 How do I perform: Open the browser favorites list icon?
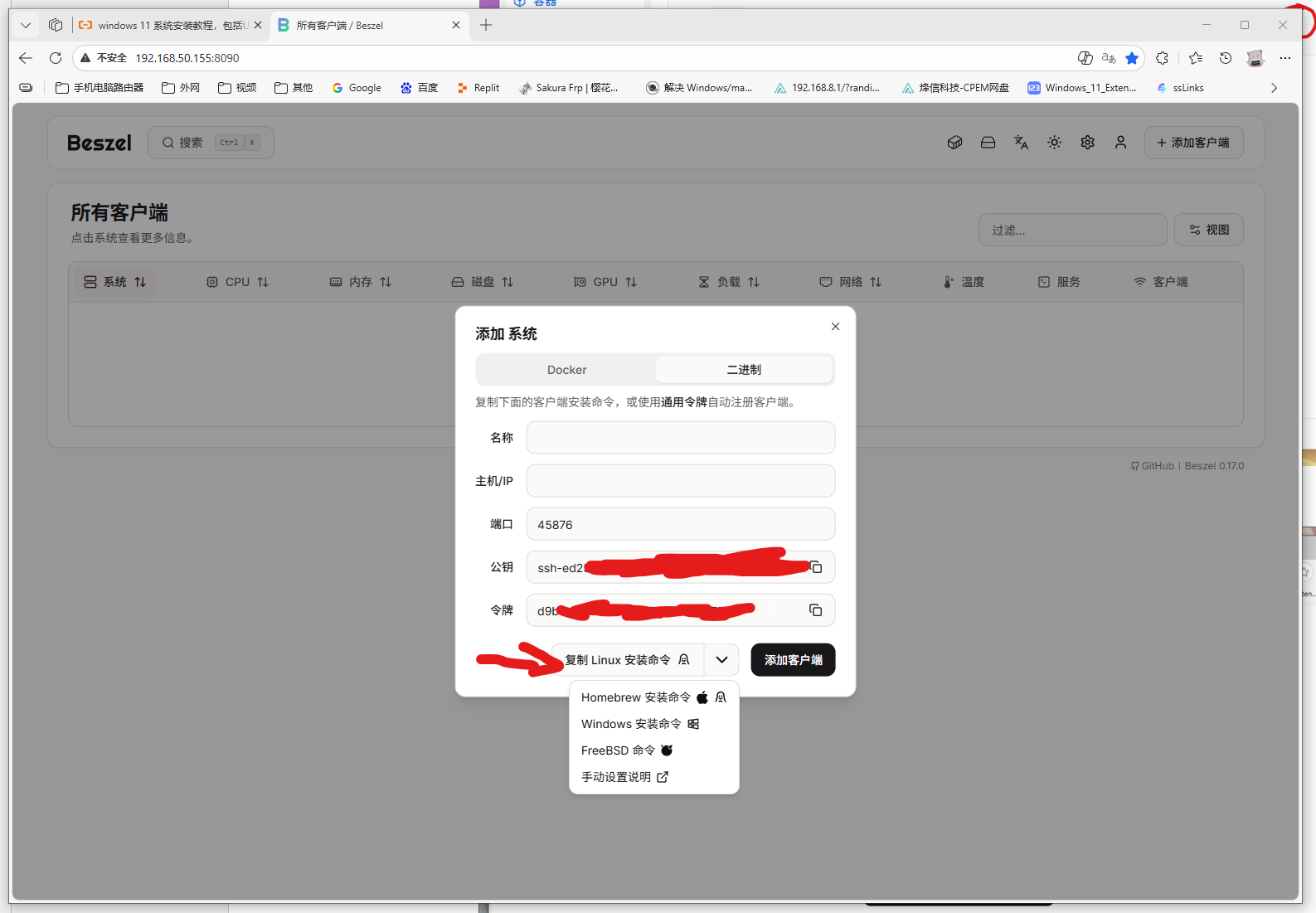pos(1195,58)
